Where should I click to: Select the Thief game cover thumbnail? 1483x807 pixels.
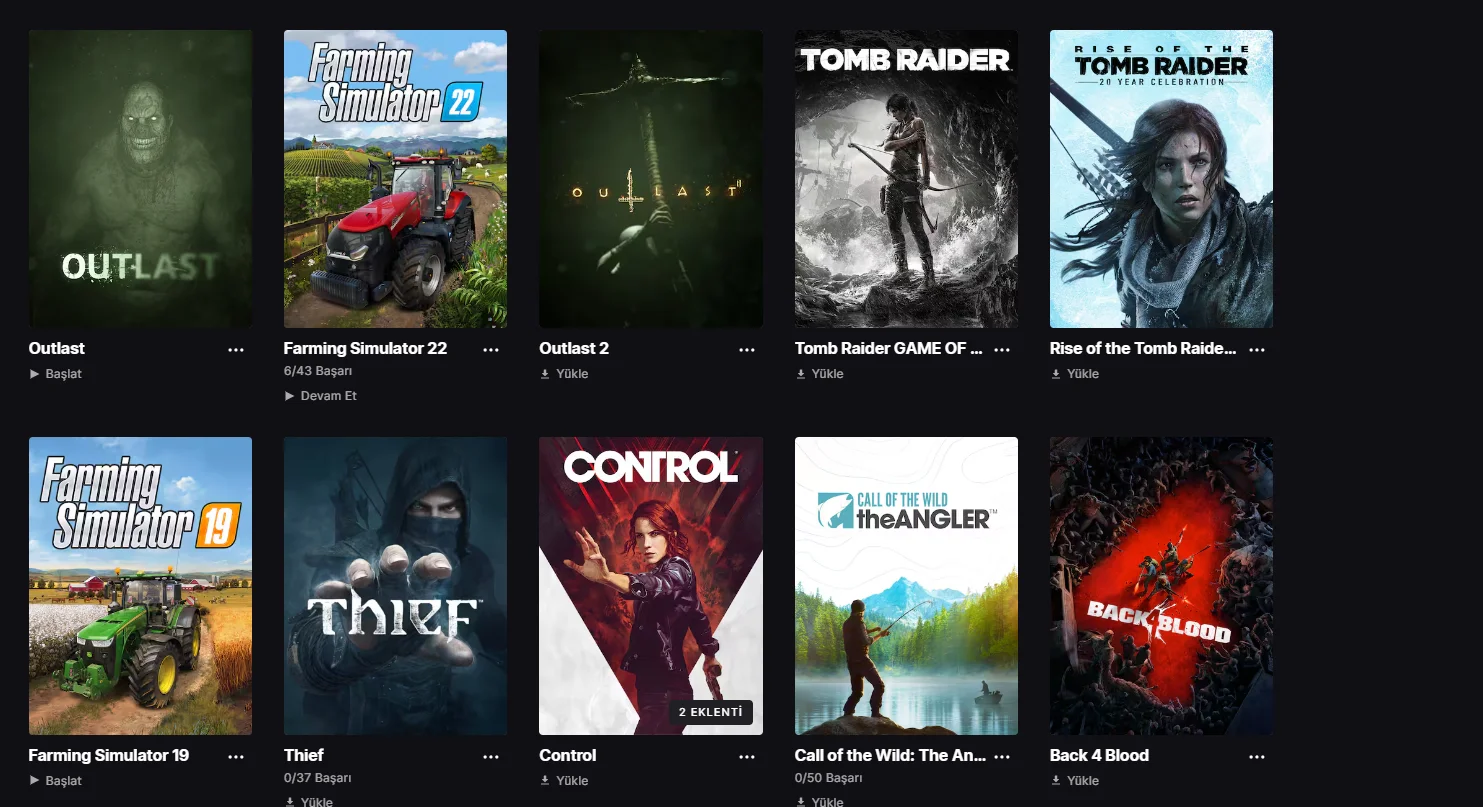pyautogui.click(x=395, y=586)
